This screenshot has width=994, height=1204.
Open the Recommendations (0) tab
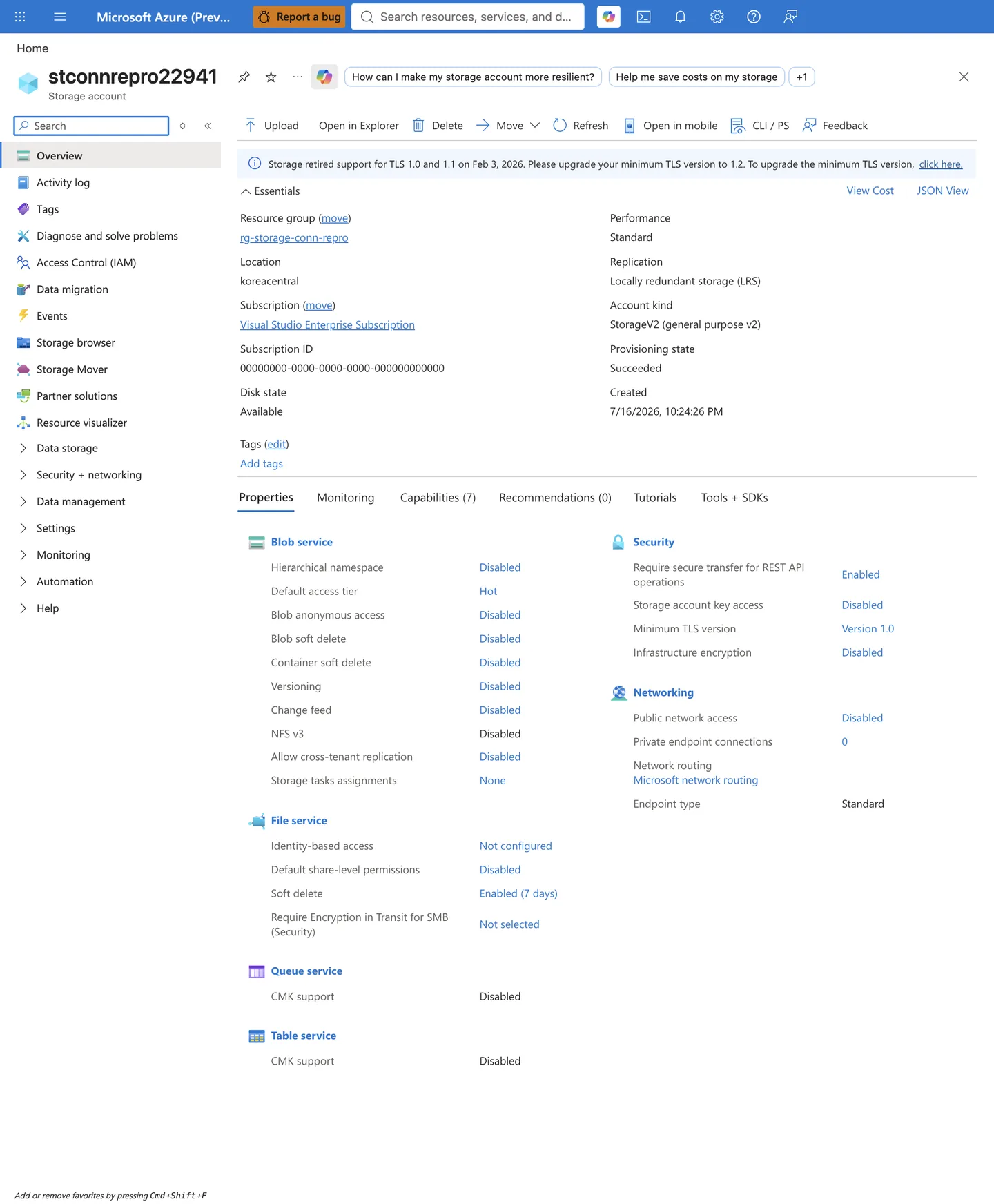click(555, 497)
